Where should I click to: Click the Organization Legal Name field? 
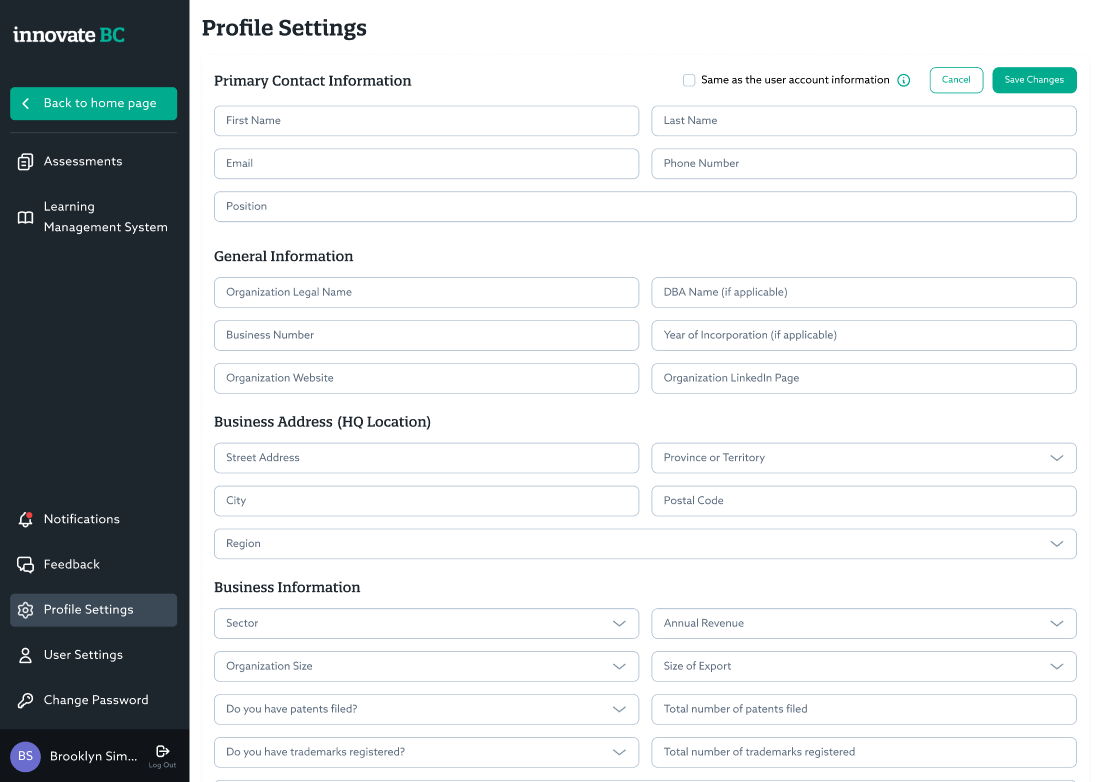point(426,293)
